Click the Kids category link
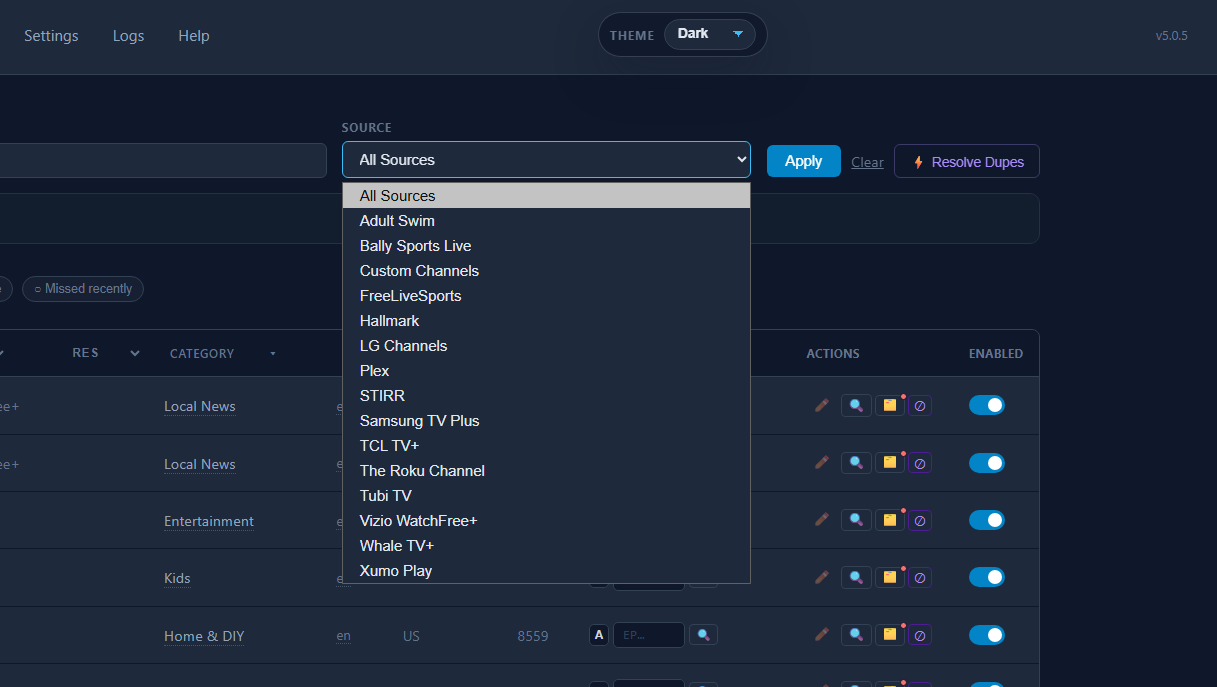The width and height of the screenshot is (1217, 687). coord(177,578)
